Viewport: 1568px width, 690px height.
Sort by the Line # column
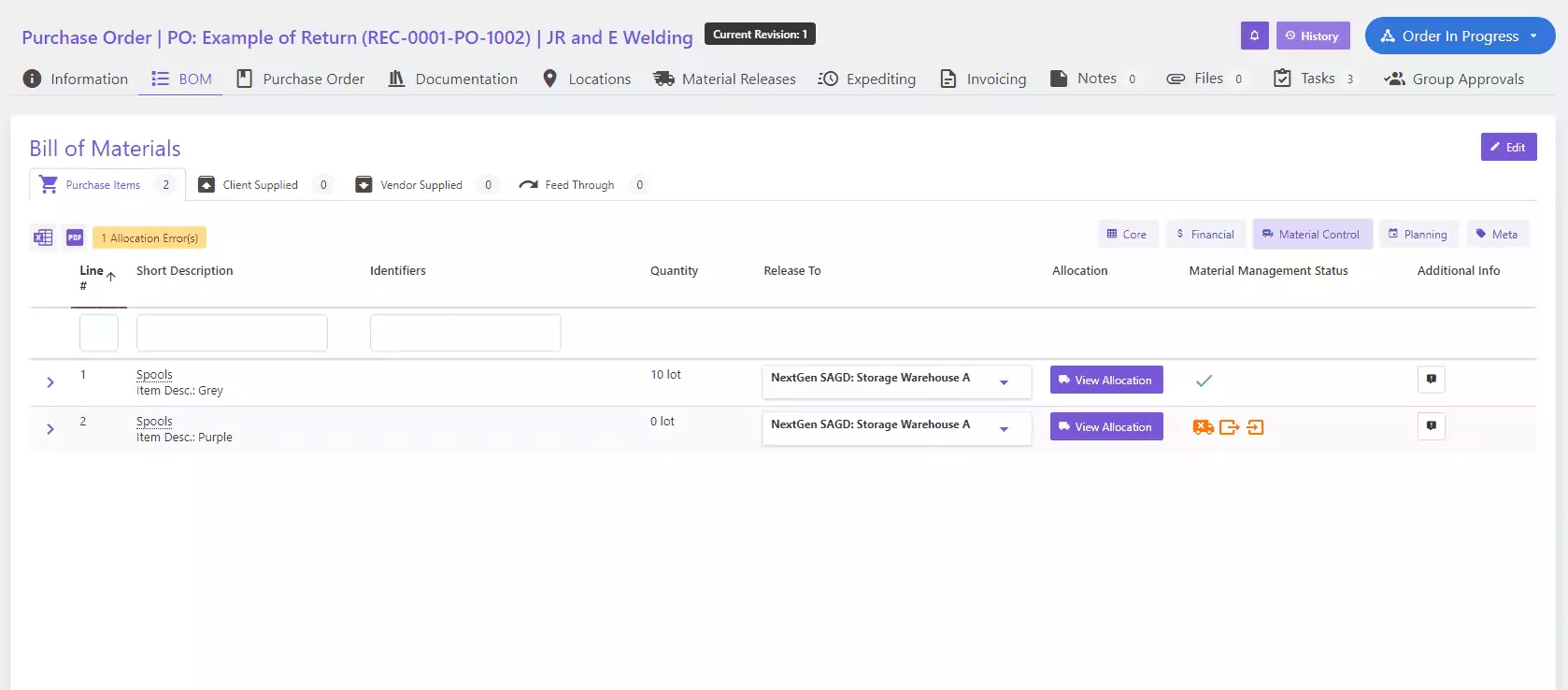tap(97, 278)
